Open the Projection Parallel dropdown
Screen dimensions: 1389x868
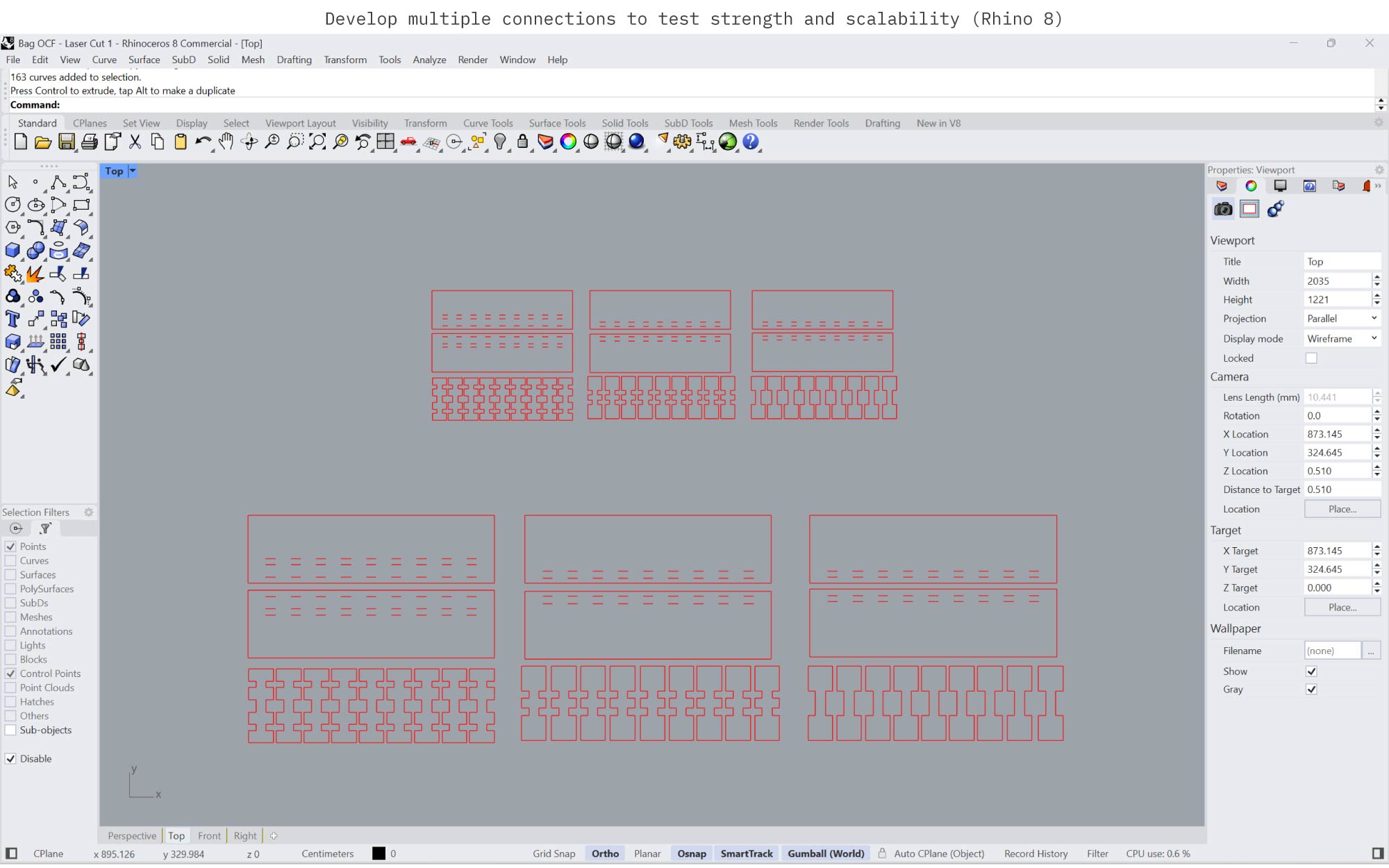coord(1342,319)
